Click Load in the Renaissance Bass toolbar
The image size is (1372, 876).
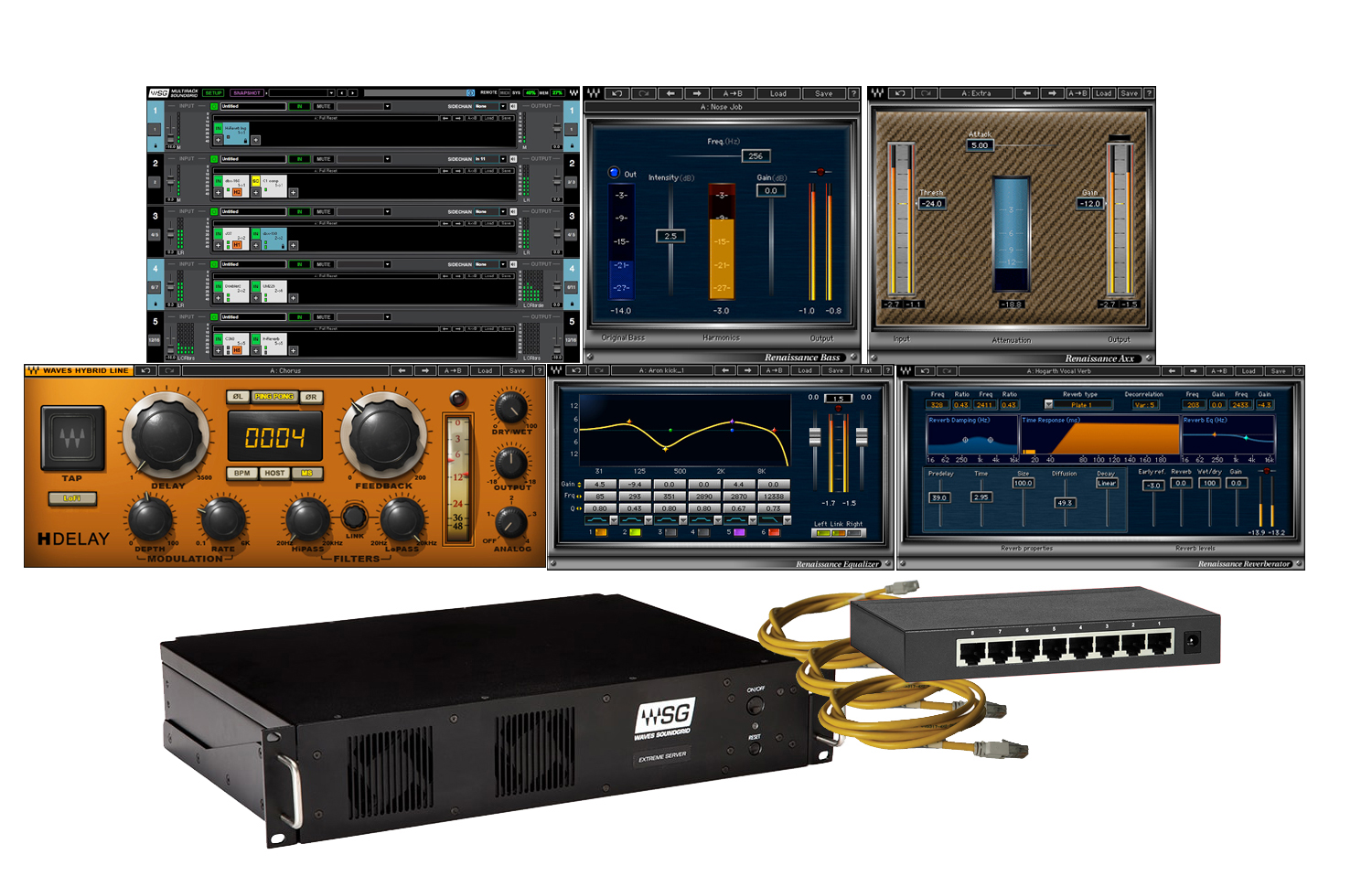[x=777, y=93]
